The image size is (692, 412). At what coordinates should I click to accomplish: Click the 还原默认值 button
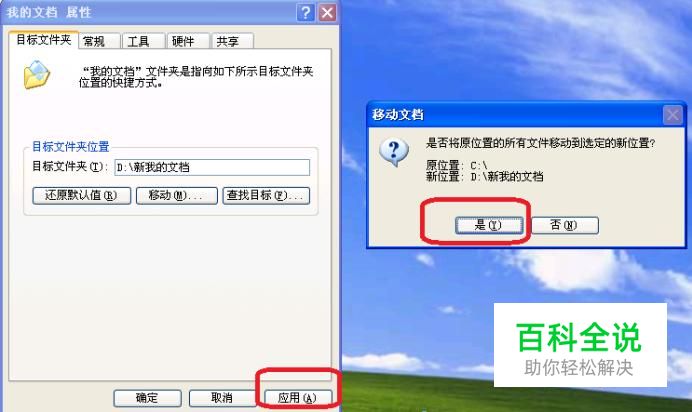(x=82, y=195)
